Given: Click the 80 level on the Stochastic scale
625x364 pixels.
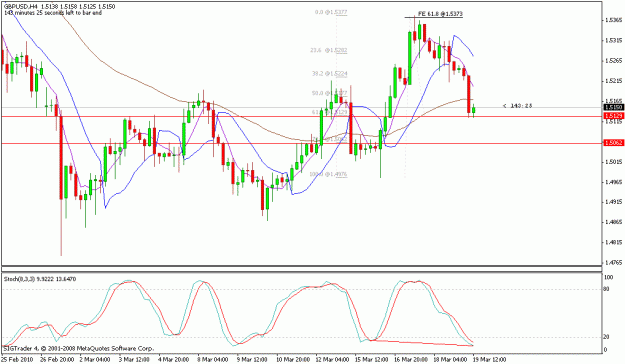Looking at the screenshot, I should point(607,289).
